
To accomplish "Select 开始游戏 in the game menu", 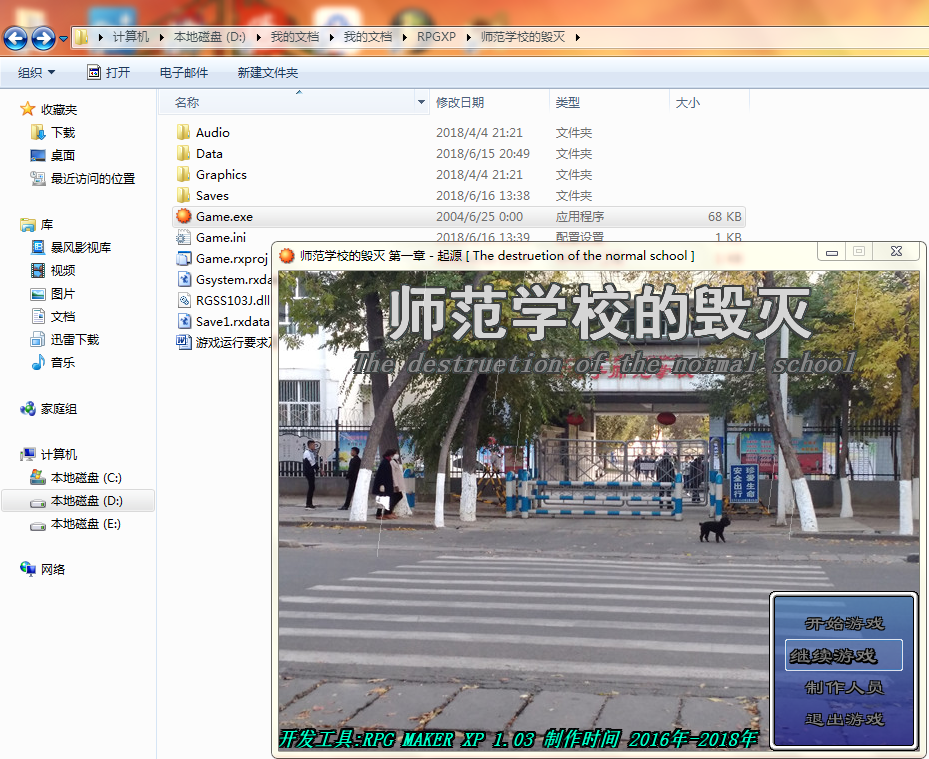I will click(844, 623).
